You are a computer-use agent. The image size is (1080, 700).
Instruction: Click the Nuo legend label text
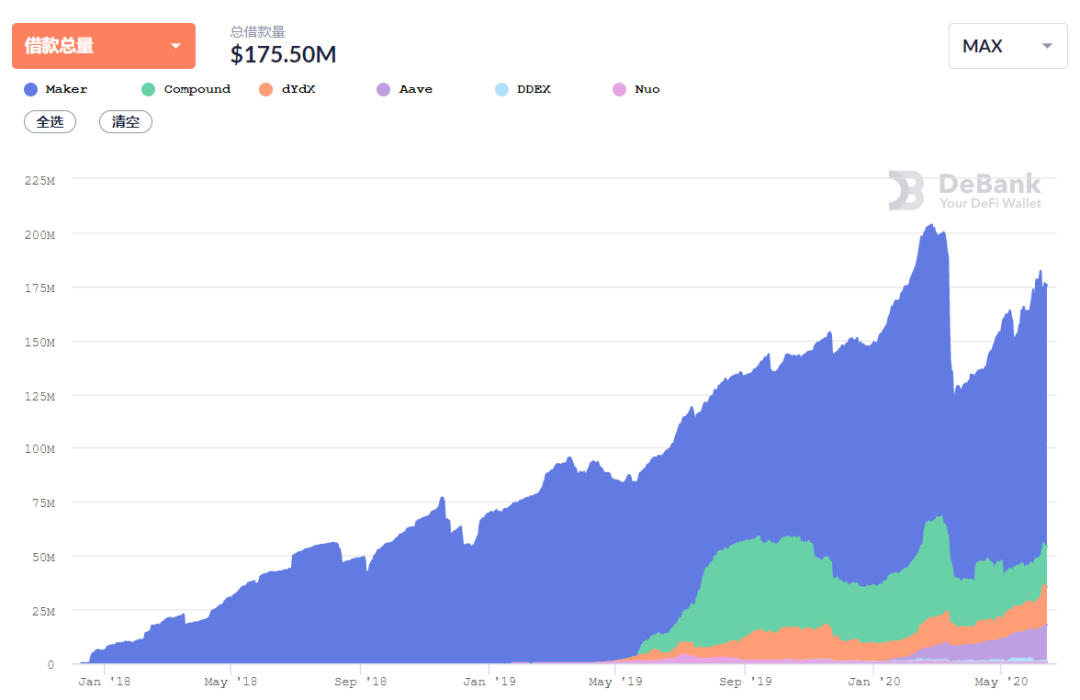[647, 90]
